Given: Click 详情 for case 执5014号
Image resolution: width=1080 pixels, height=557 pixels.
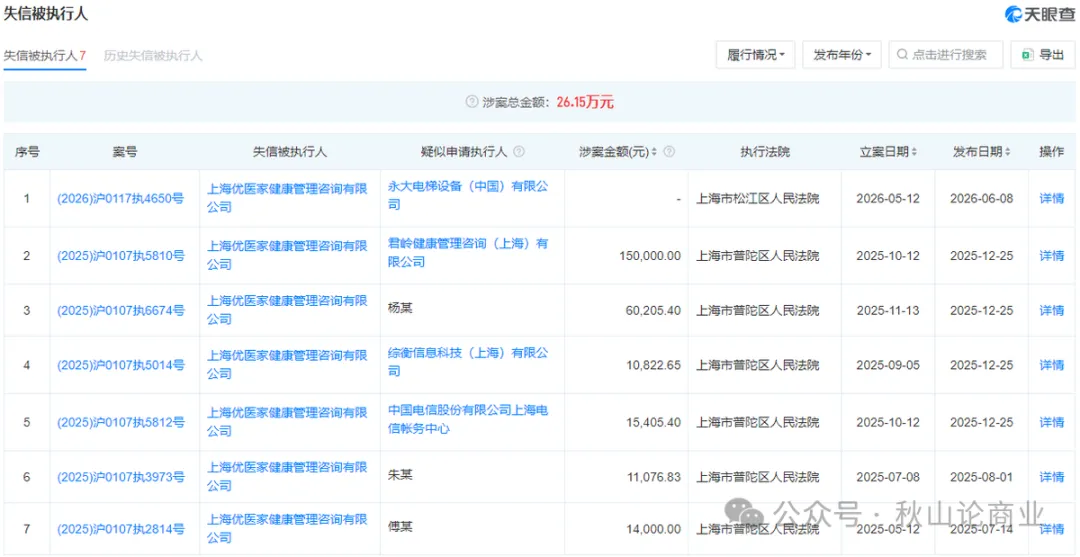Looking at the screenshot, I should (1052, 365).
